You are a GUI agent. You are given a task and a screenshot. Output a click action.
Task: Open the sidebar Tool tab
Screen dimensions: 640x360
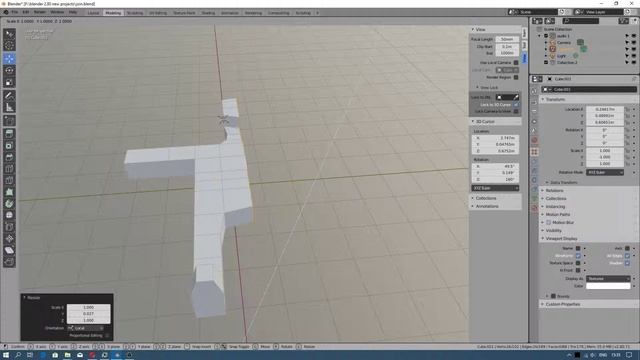coord(524,45)
